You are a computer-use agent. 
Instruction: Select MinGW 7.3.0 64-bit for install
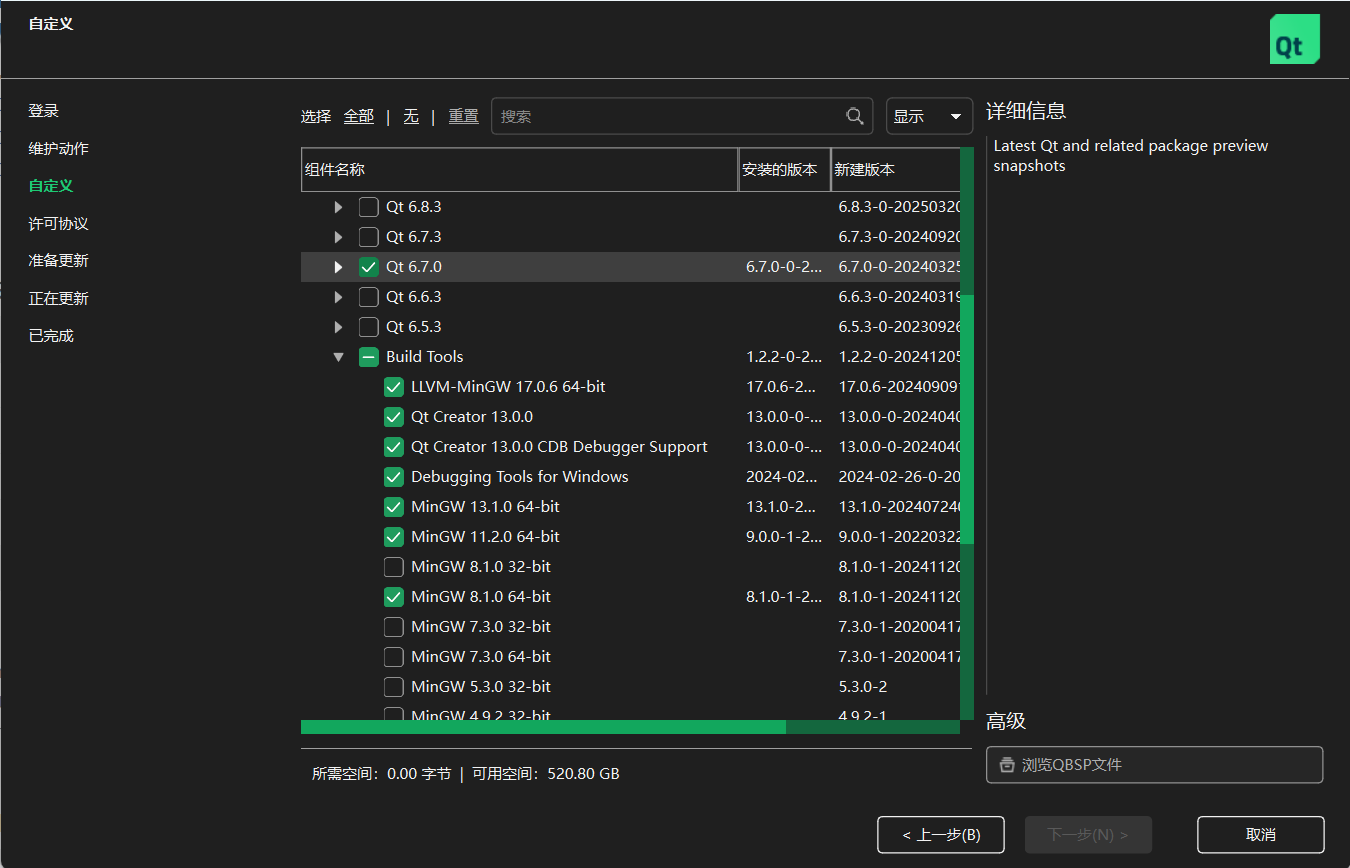point(393,656)
